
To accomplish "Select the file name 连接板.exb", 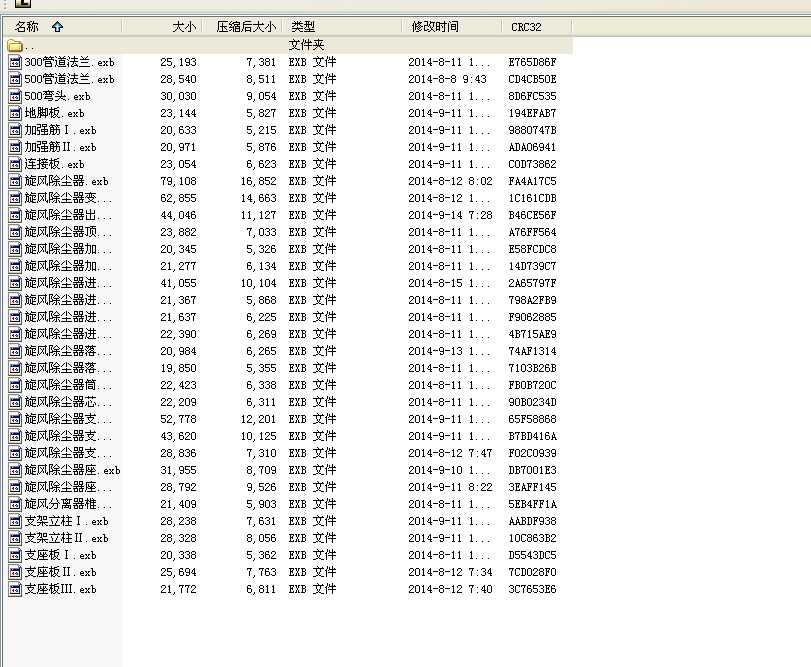I will (x=54, y=164).
